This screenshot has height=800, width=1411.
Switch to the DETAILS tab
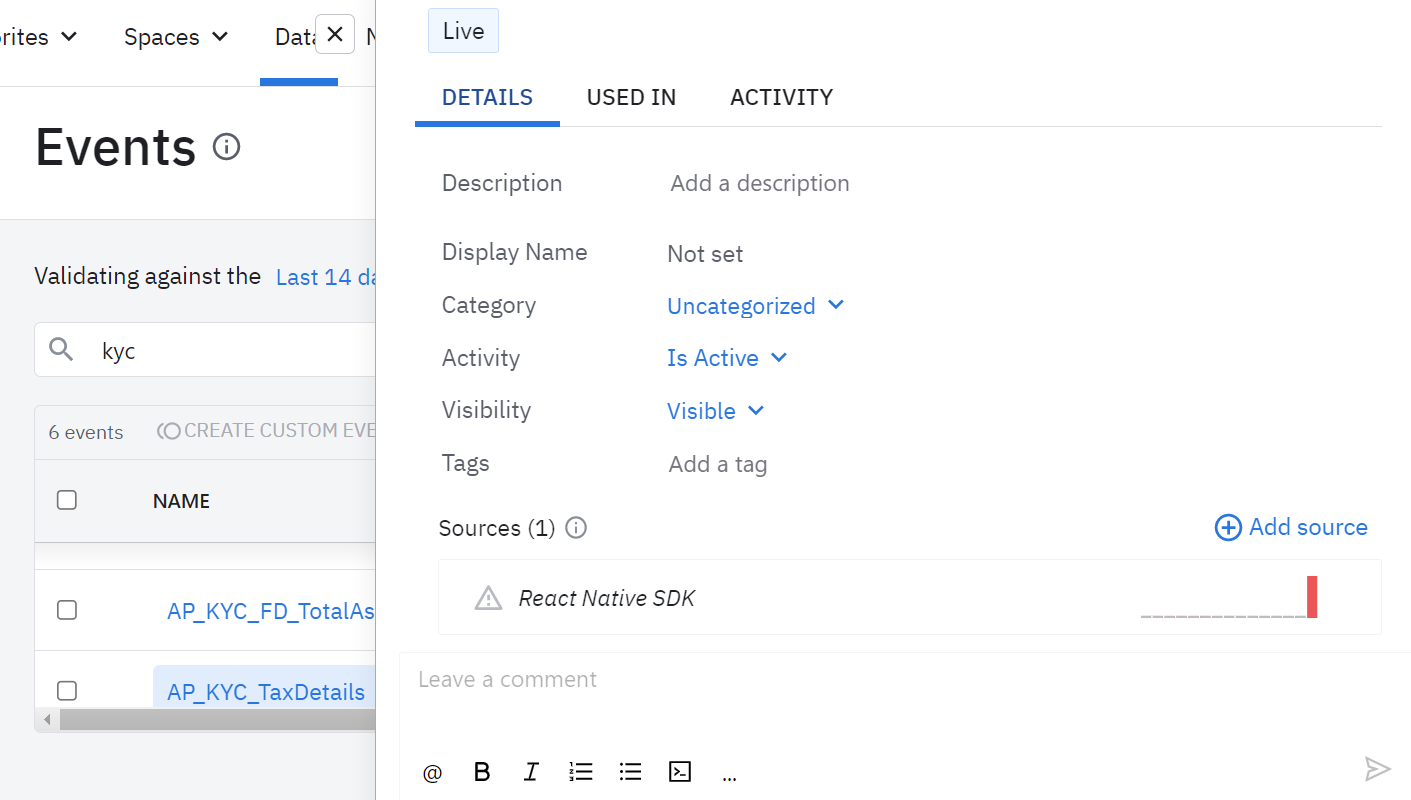(487, 97)
